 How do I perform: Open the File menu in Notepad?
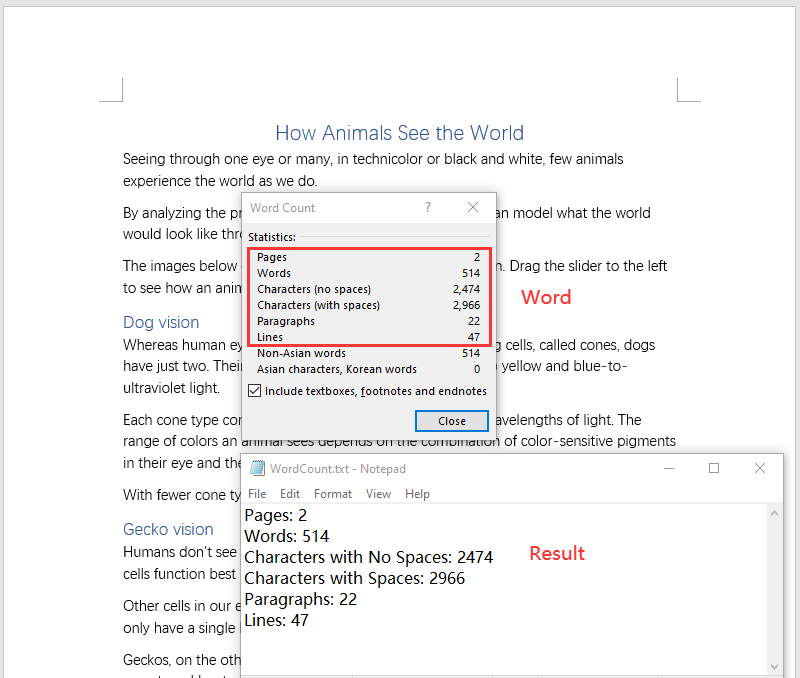(x=257, y=493)
